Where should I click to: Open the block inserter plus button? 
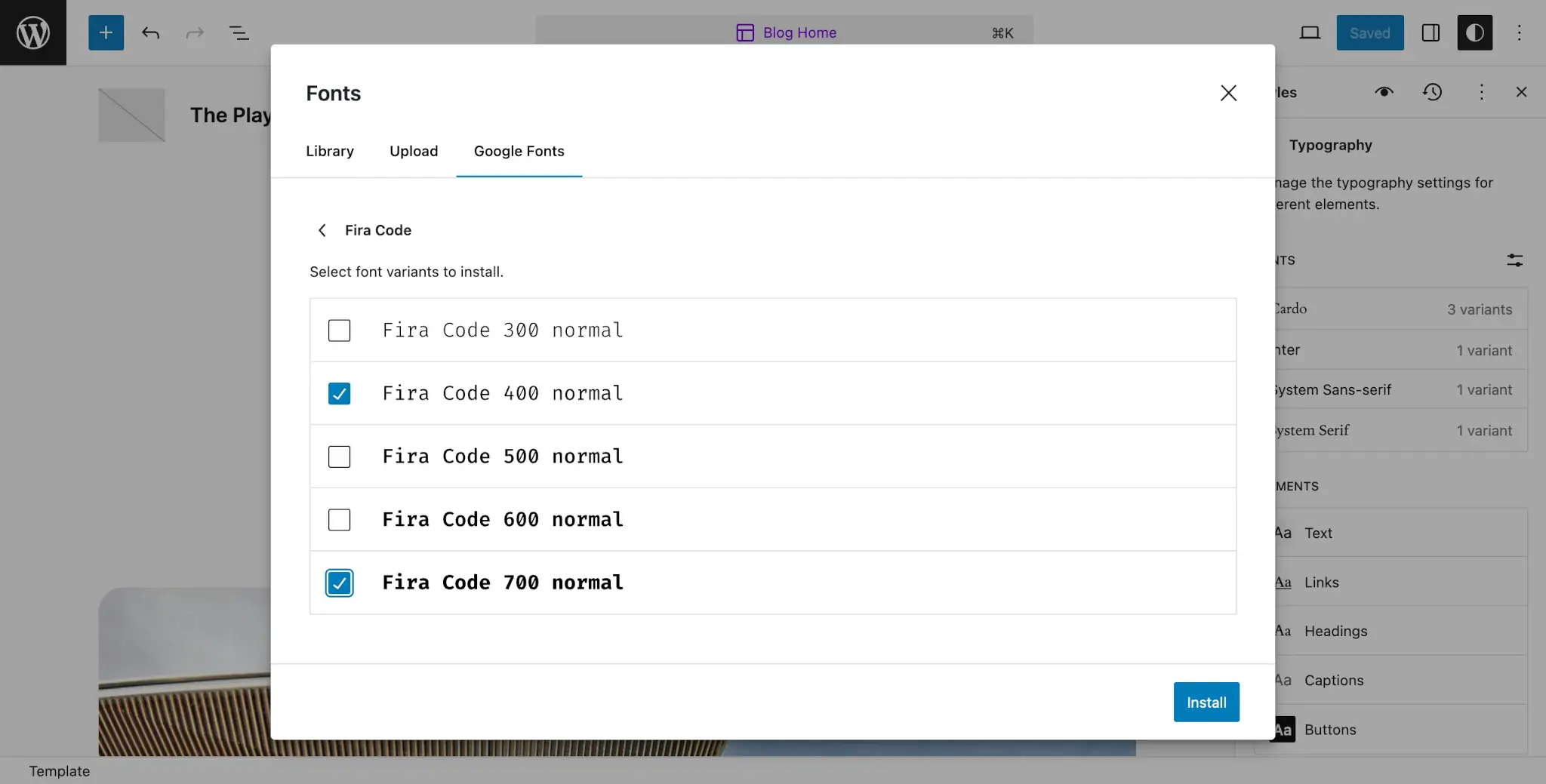(x=106, y=32)
